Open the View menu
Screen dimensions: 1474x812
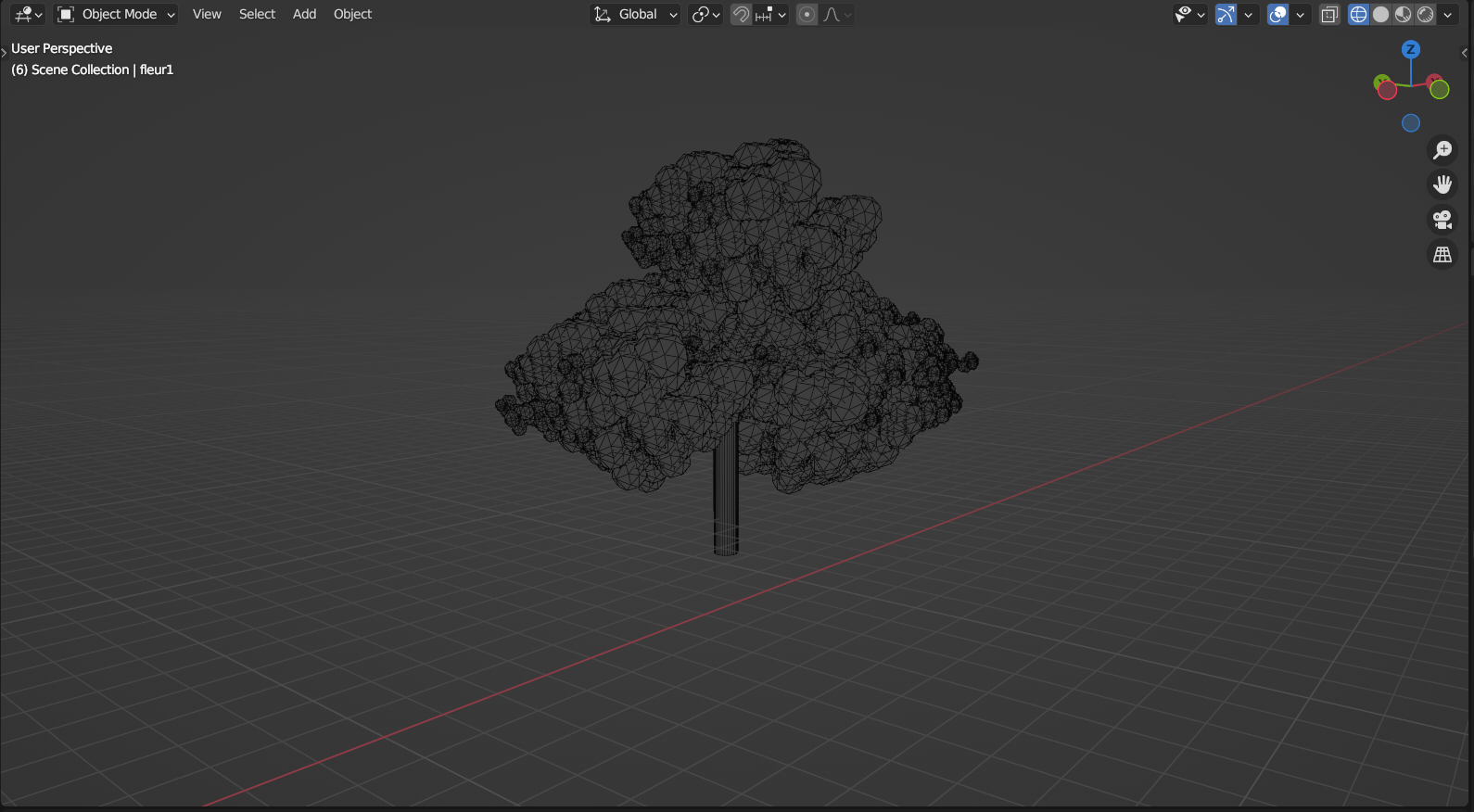[207, 14]
